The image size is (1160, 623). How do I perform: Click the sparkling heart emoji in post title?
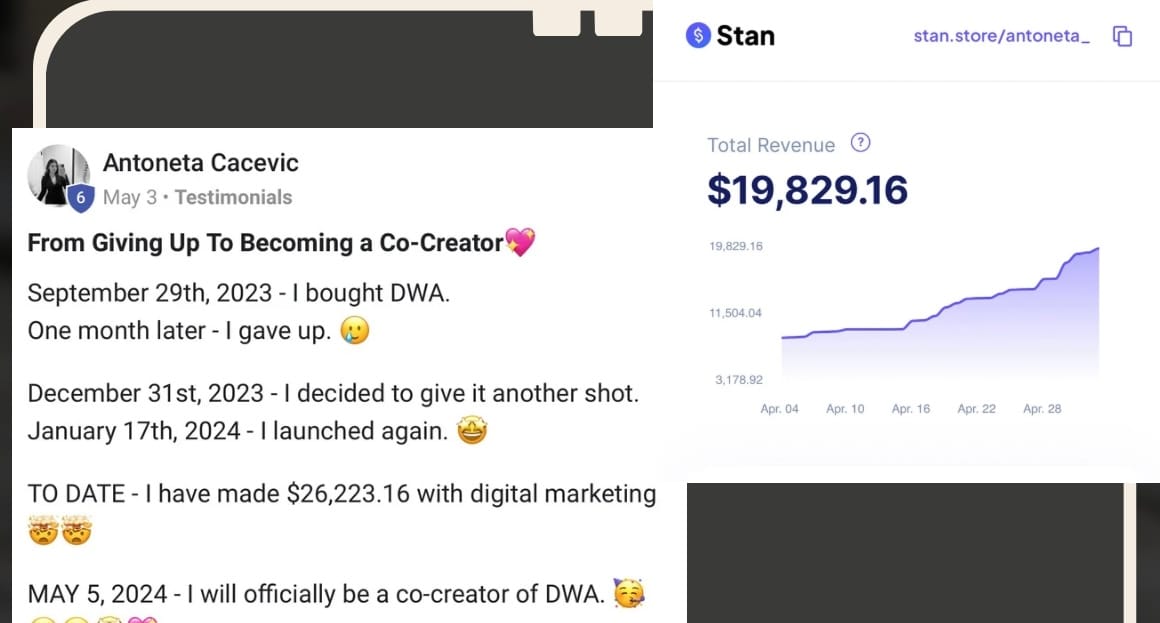pos(520,242)
